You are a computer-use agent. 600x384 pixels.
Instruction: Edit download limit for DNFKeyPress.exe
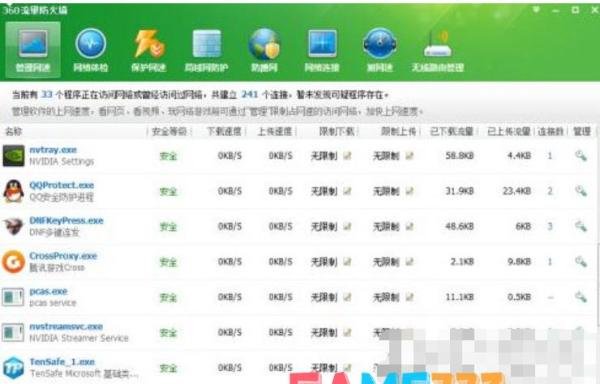(x=347, y=226)
